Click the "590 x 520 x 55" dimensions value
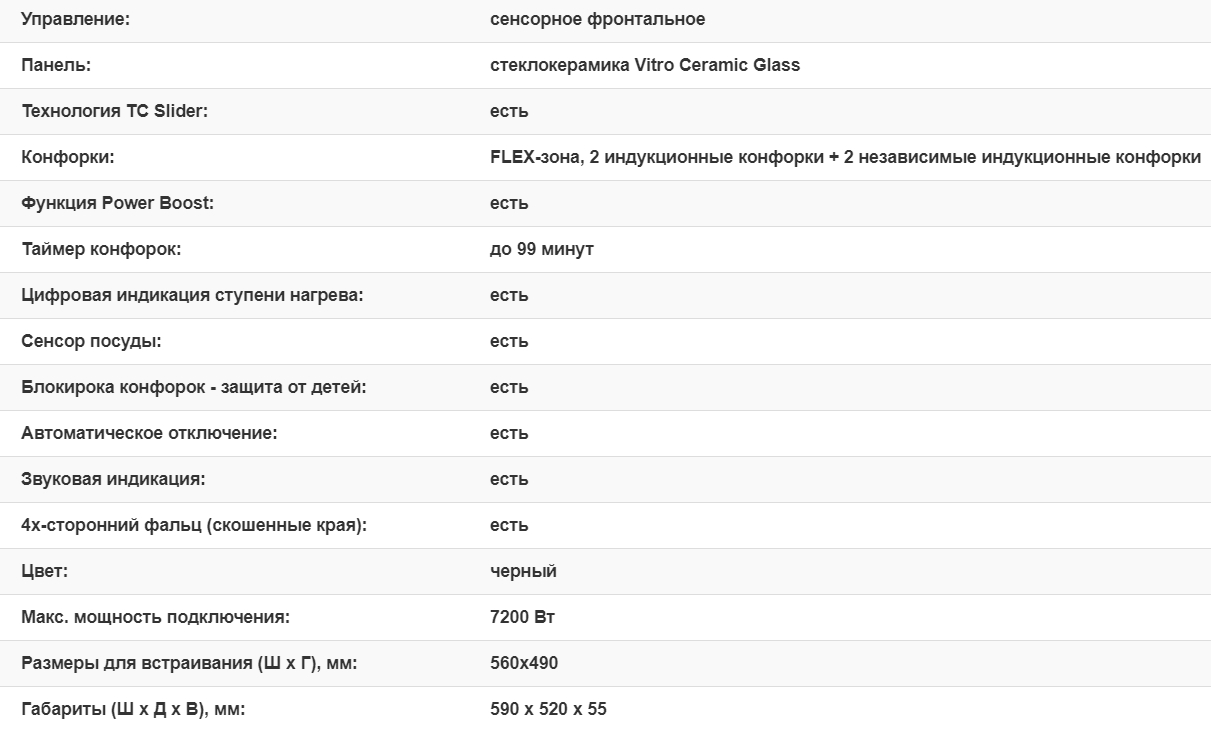Viewport: 1211px width, 744px height. [x=548, y=709]
